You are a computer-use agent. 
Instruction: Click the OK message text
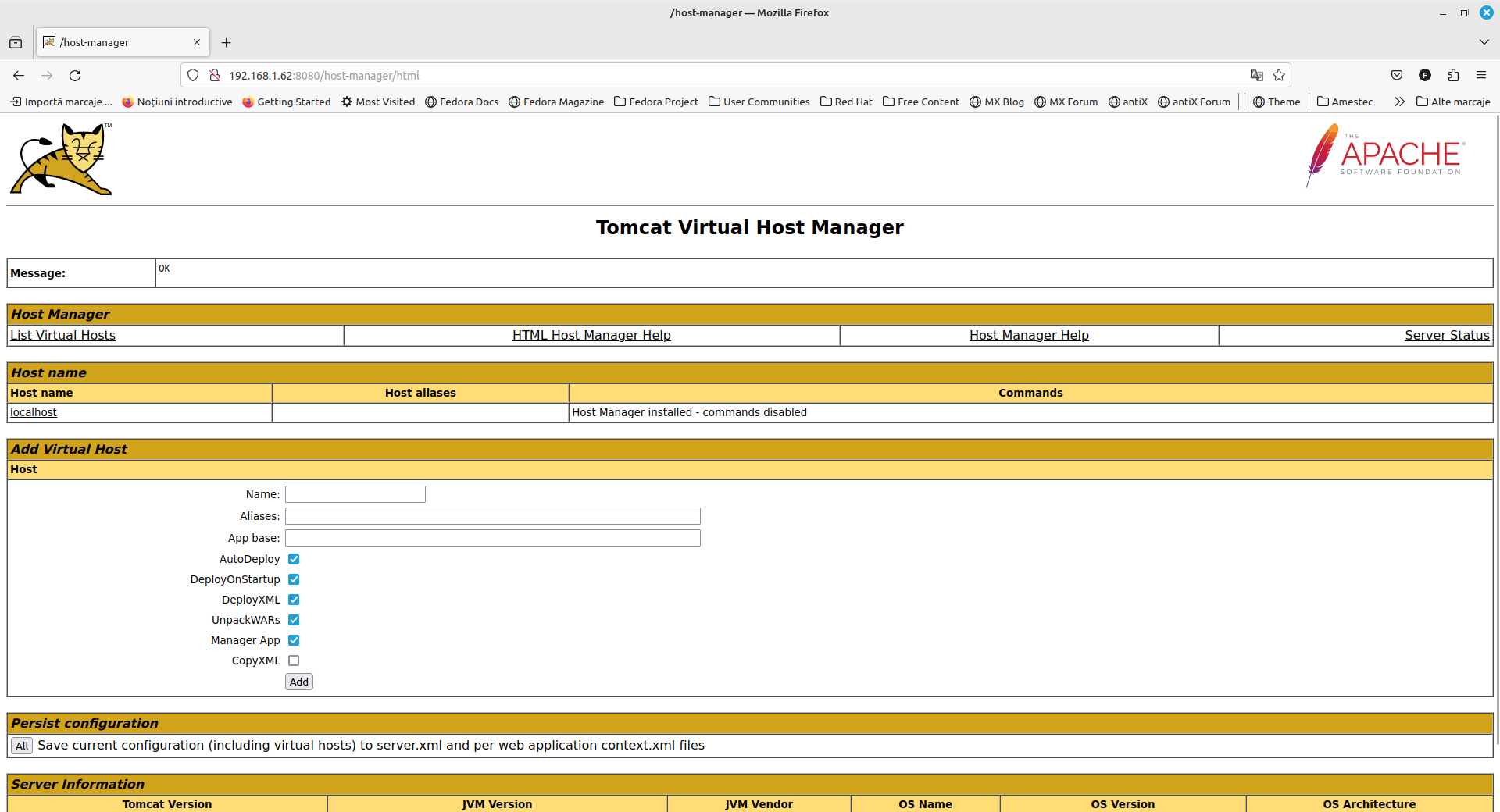click(164, 269)
